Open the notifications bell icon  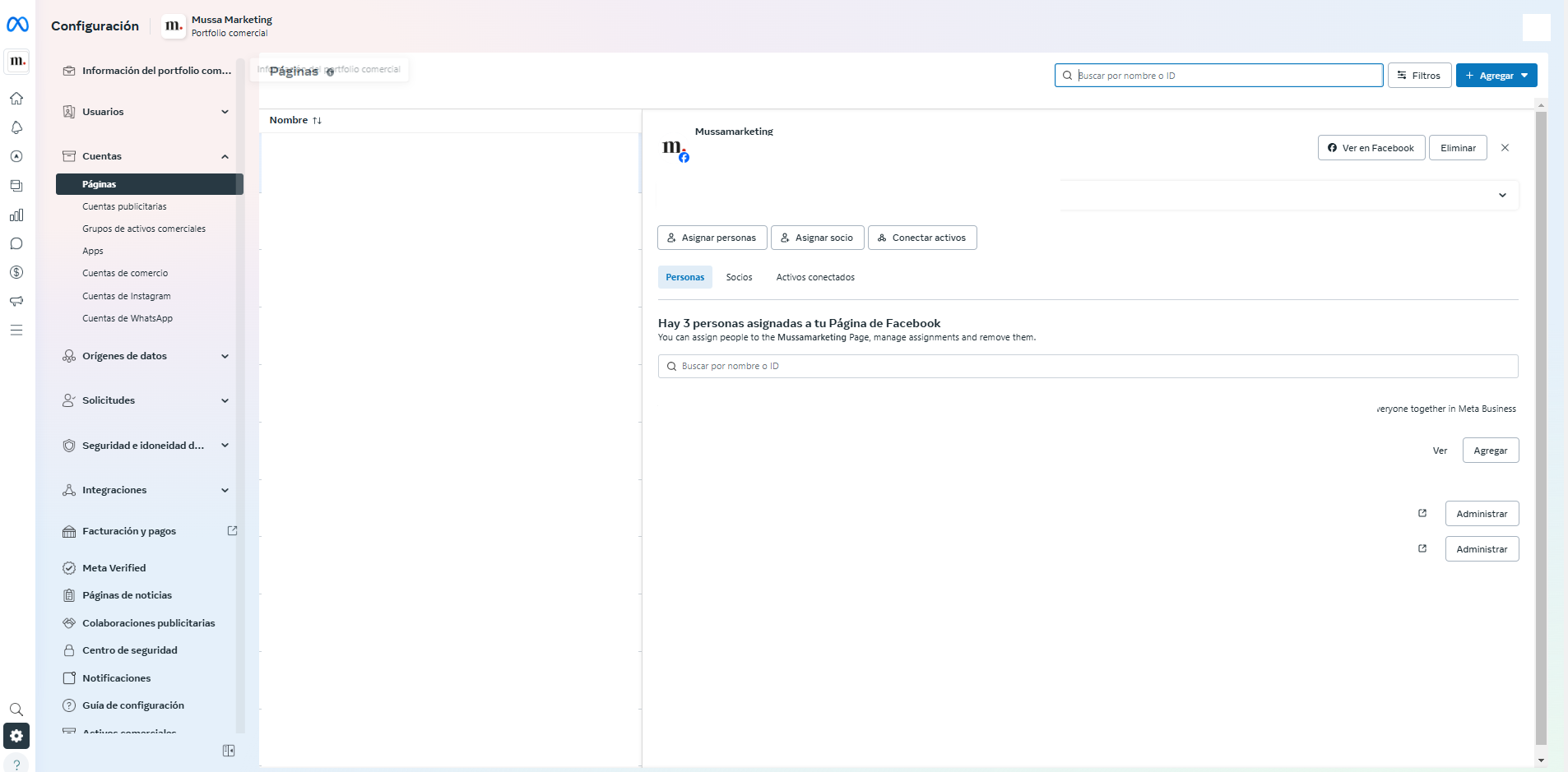click(x=16, y=127)
